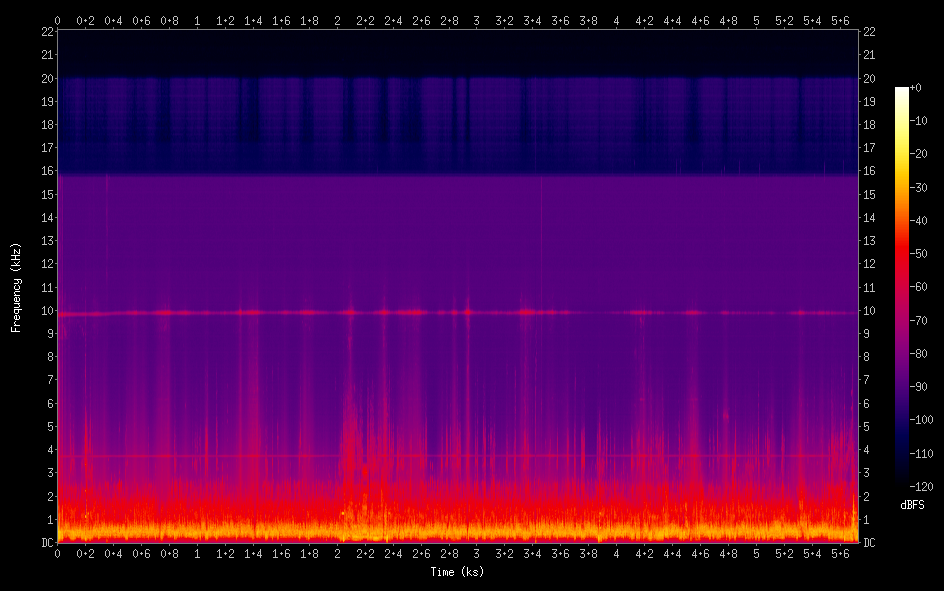Select the 5 kHz label on left frequency axis
This screenshot has height=591, width=944.
48,427
